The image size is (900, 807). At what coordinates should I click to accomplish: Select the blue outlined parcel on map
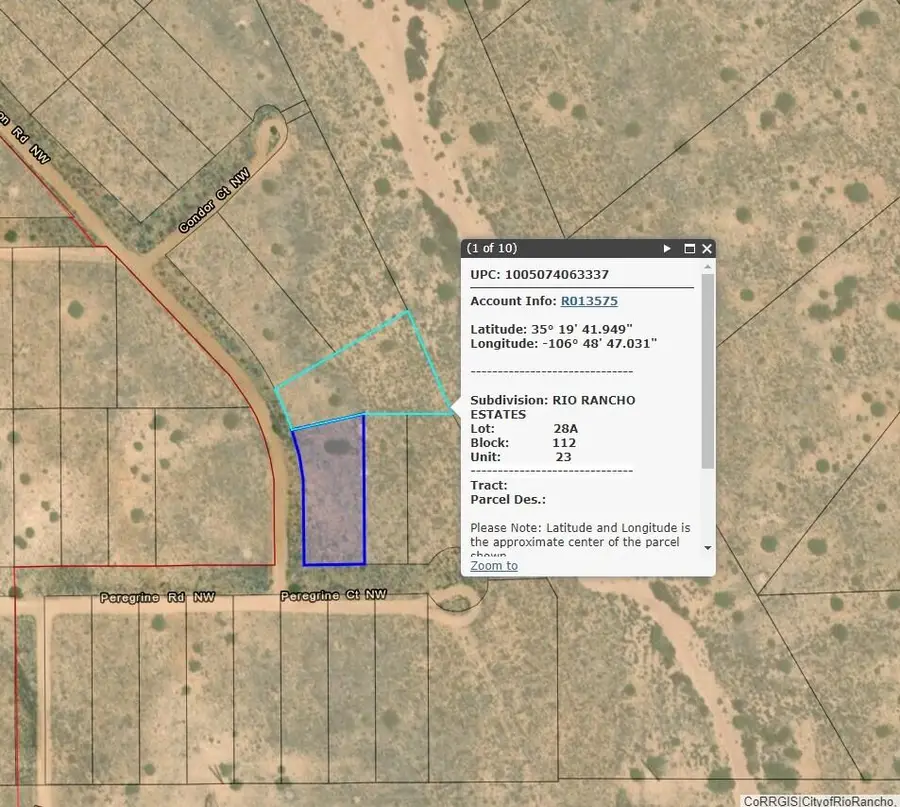(x=333, y=490)
